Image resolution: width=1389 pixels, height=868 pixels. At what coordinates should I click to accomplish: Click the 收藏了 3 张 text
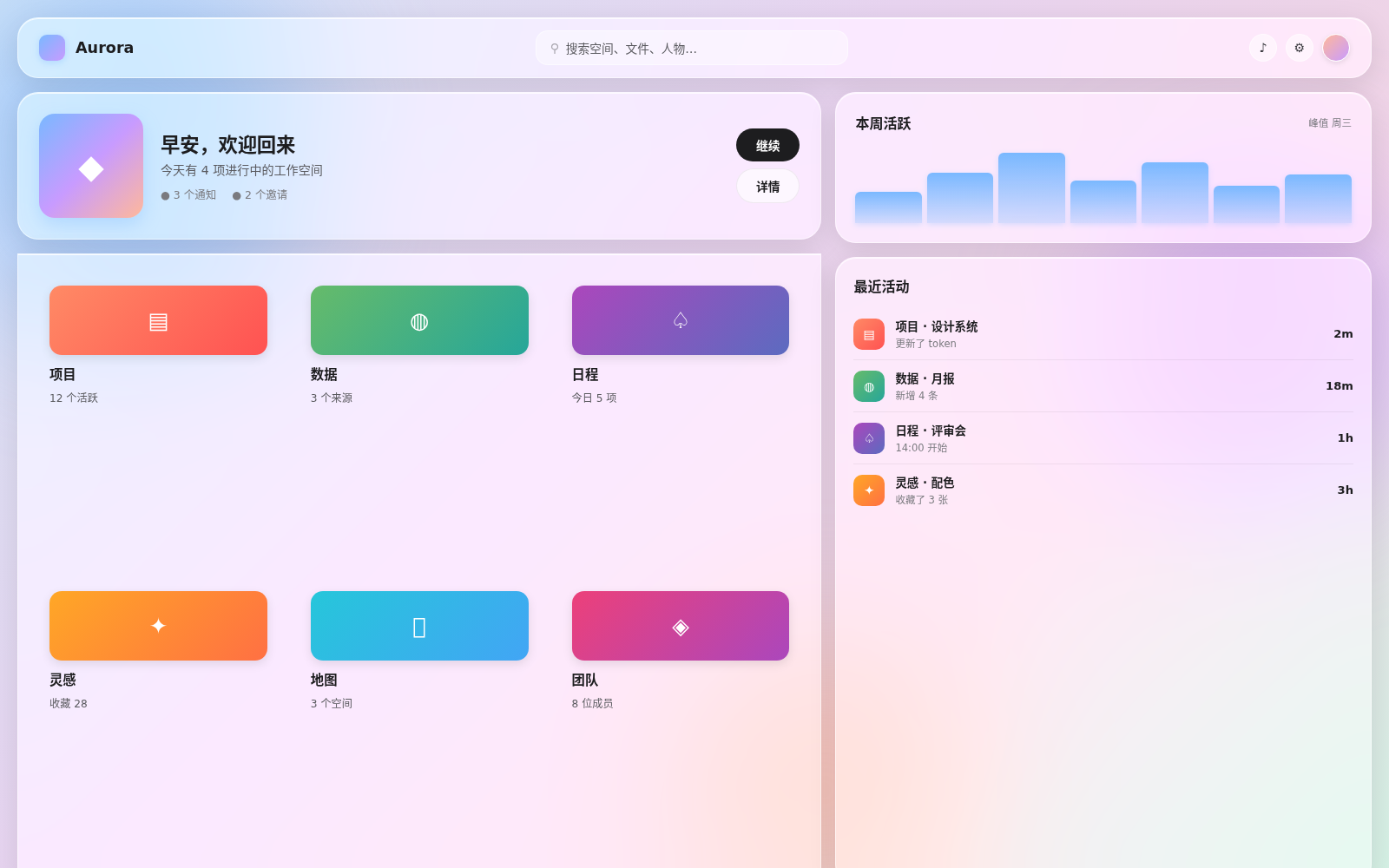coord(922,500)
